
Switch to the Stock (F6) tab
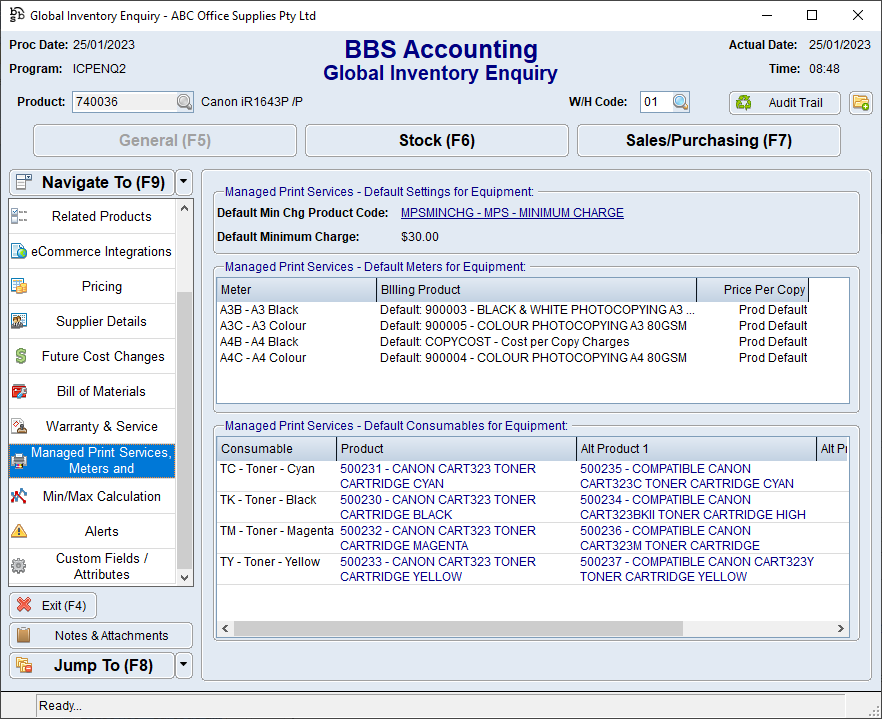[x=436, y=141]
